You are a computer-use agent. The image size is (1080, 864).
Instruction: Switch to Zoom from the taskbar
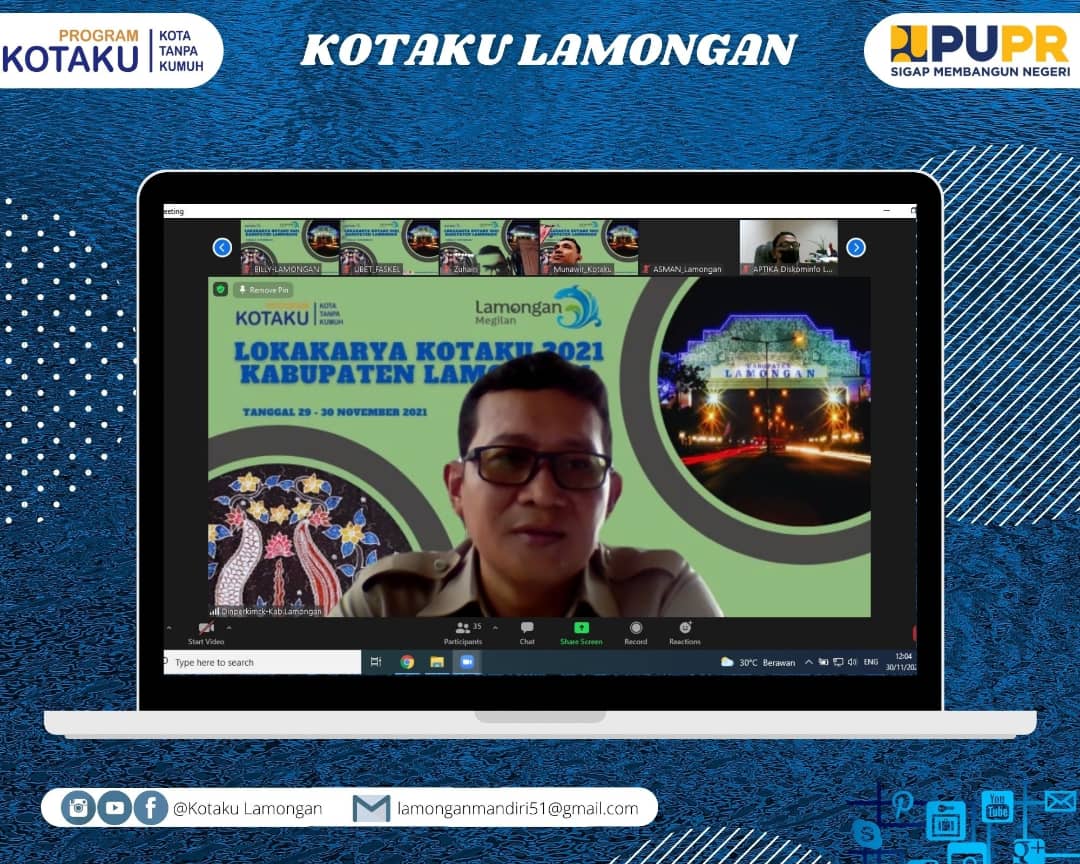click(467, 662)
